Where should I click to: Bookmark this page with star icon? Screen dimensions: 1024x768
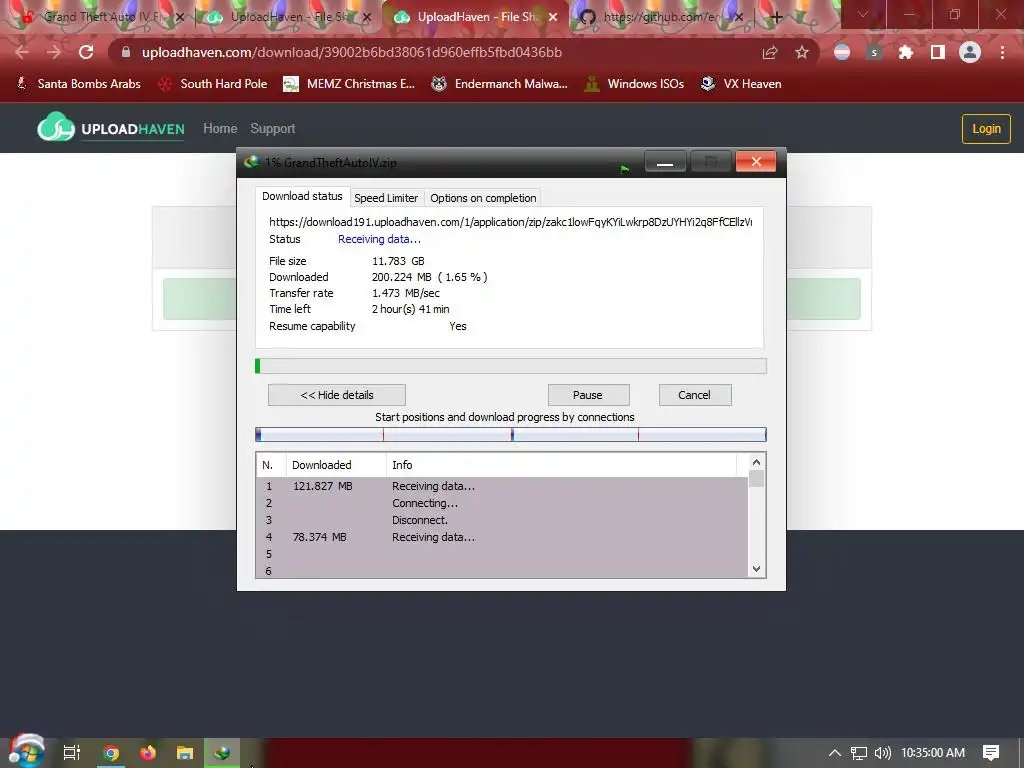(x=802, y=53)
